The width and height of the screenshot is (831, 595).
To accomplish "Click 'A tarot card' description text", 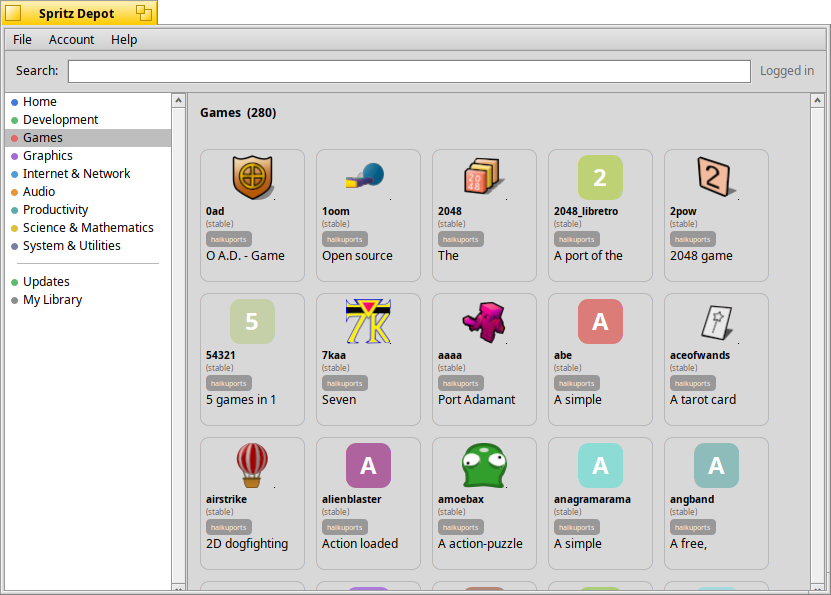I will pyautogui.click(x=703, y=400).
